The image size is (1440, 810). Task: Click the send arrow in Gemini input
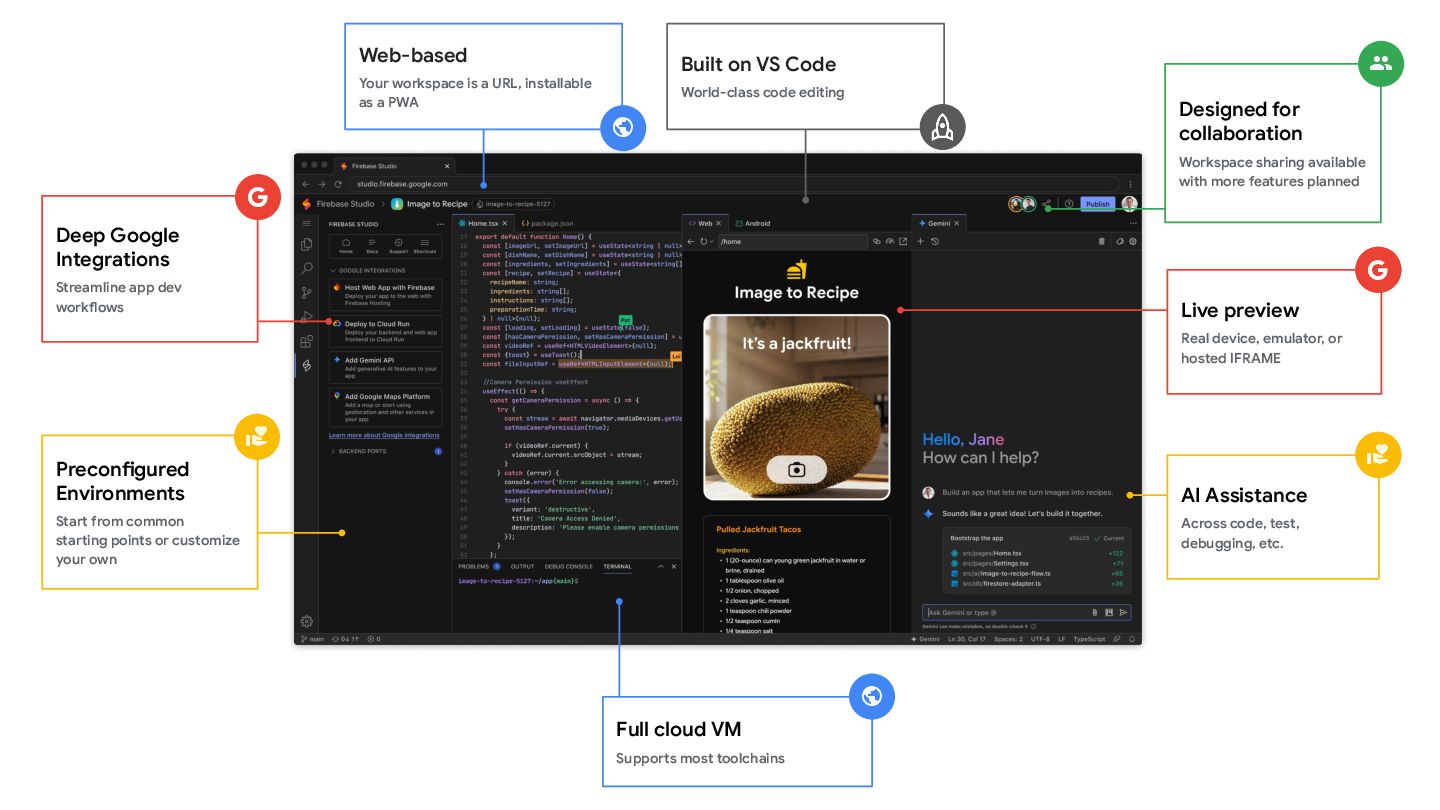point(1123,612)
